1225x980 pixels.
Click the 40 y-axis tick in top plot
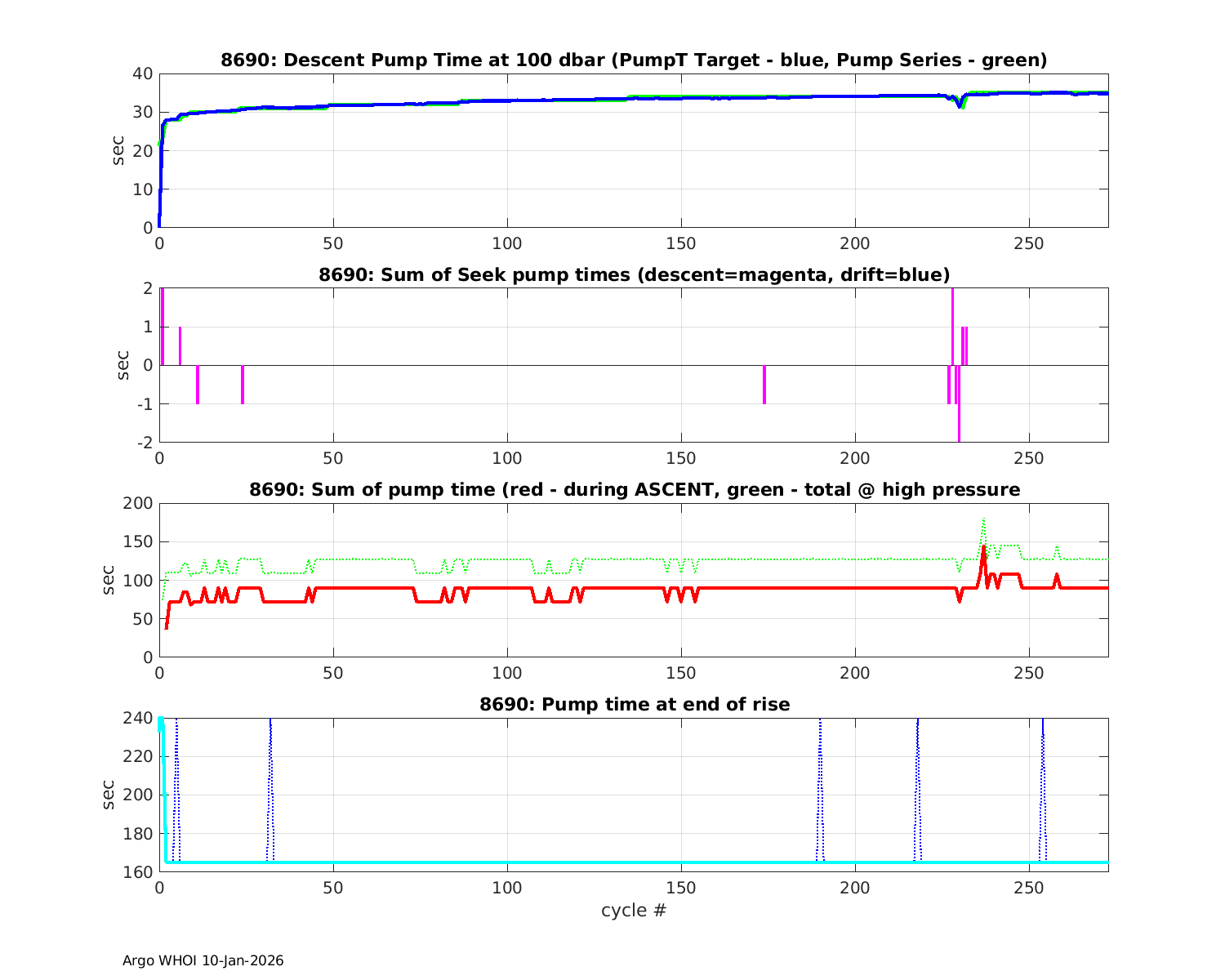[x=144, y=73]
